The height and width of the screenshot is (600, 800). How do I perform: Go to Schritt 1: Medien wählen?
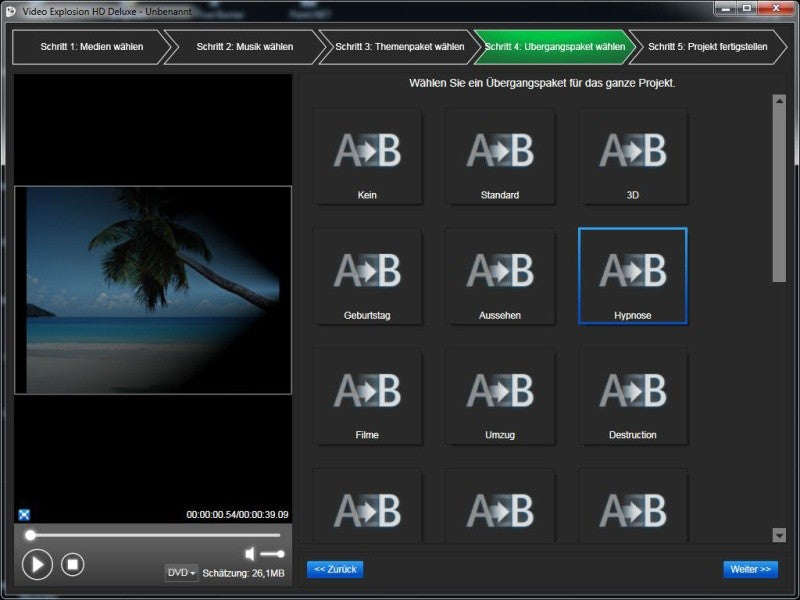click(x=92, y=47)
